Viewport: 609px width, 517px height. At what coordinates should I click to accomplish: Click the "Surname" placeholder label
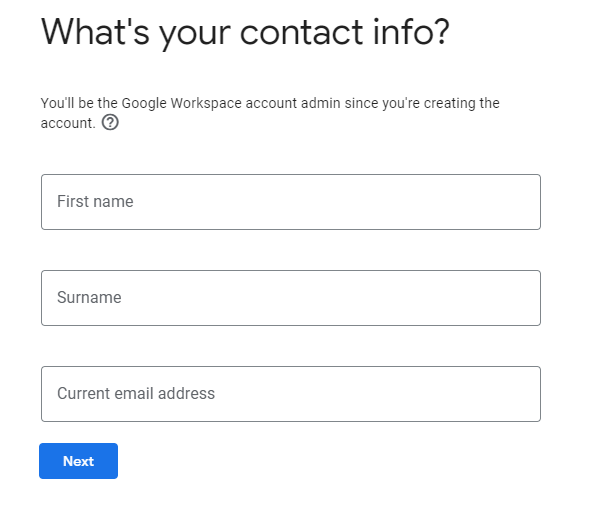point(89,298)
